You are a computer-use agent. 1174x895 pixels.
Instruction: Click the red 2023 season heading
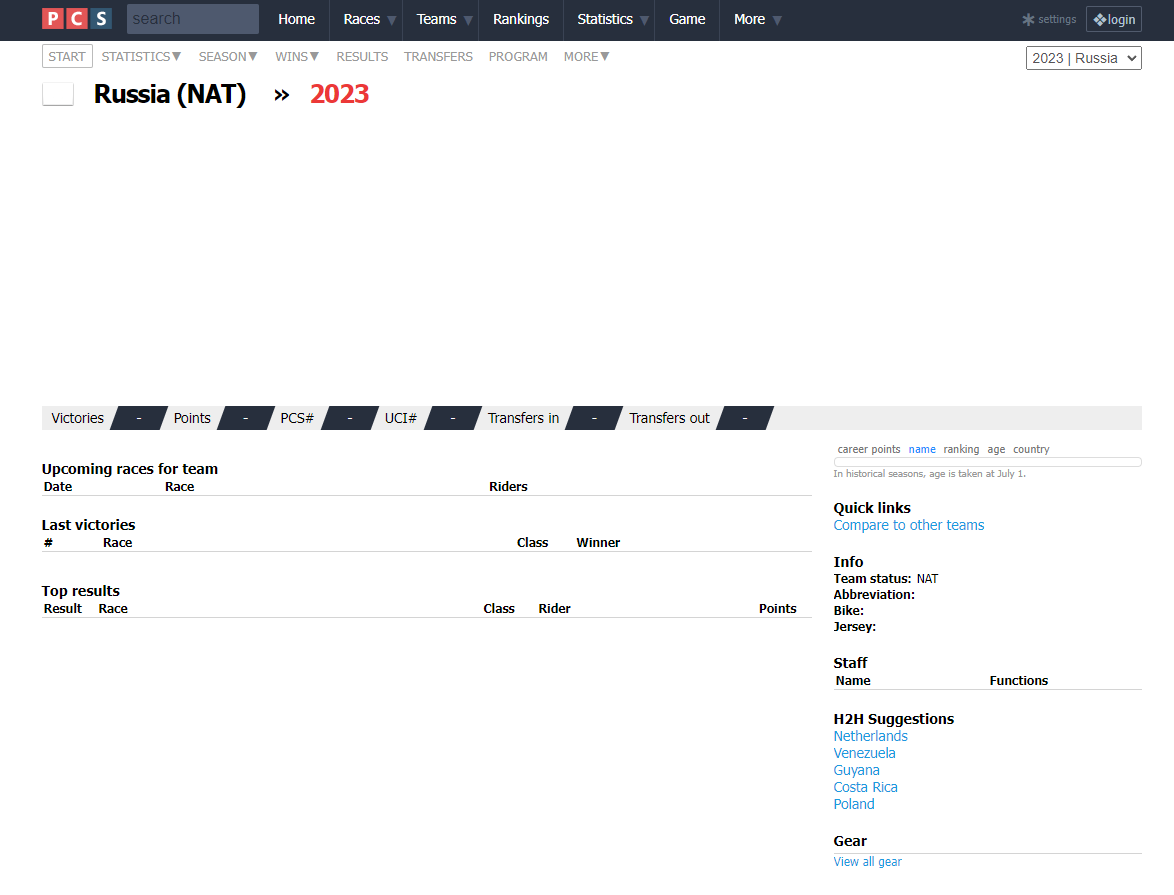(x=340, y=94)
